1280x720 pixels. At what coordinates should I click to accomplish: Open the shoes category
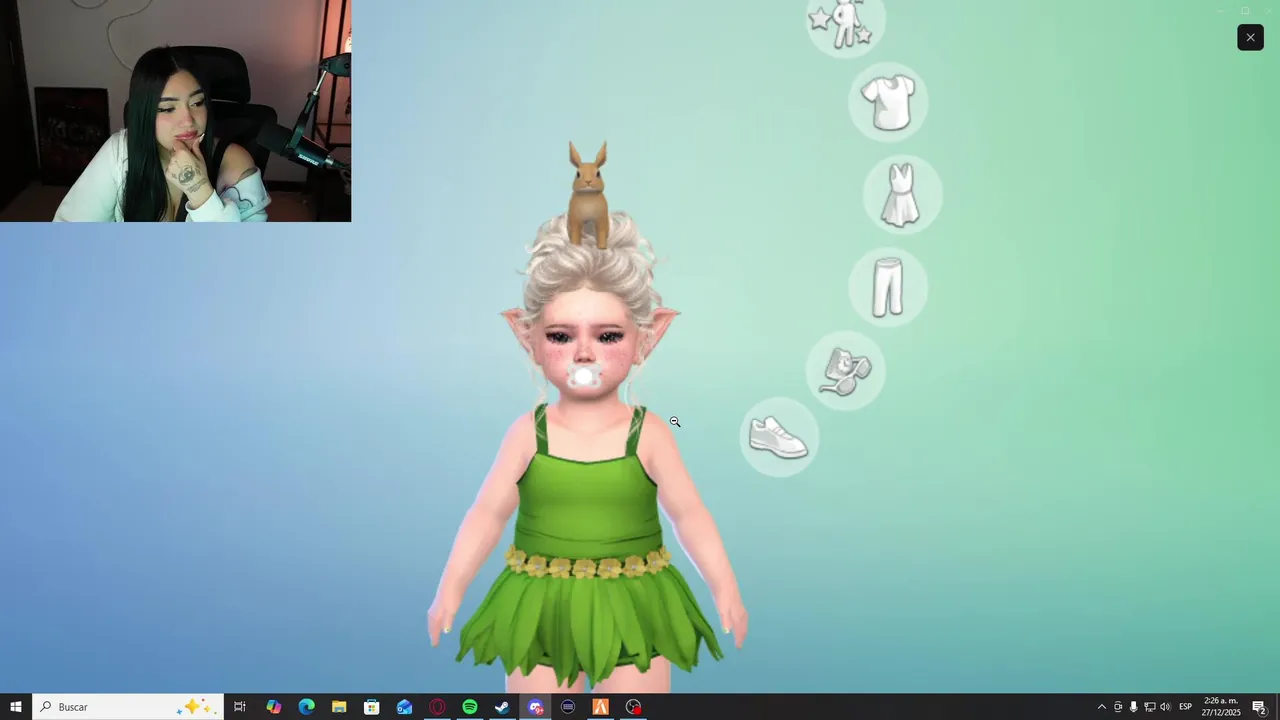779,437
